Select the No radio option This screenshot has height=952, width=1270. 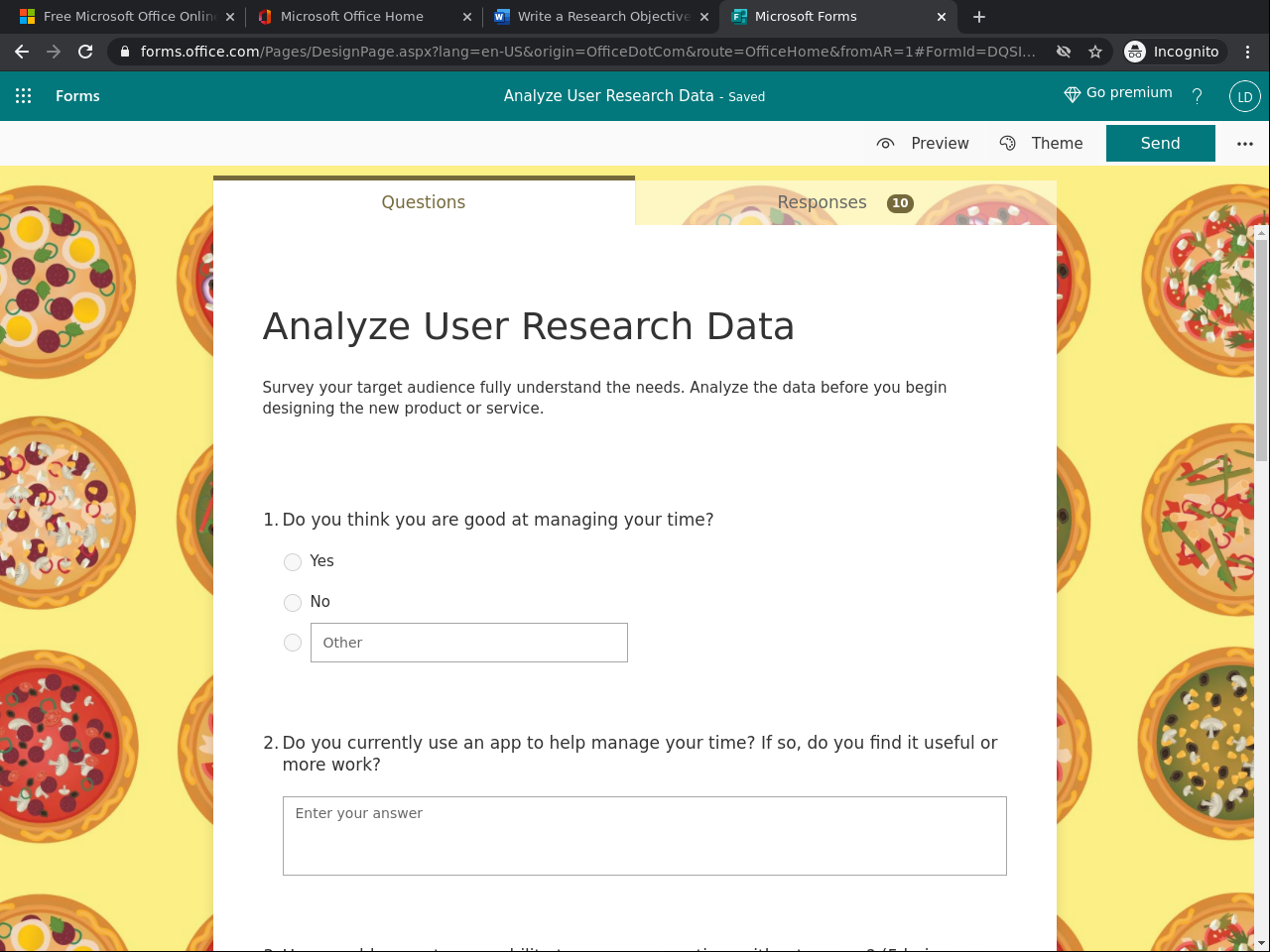click(293, 603)
